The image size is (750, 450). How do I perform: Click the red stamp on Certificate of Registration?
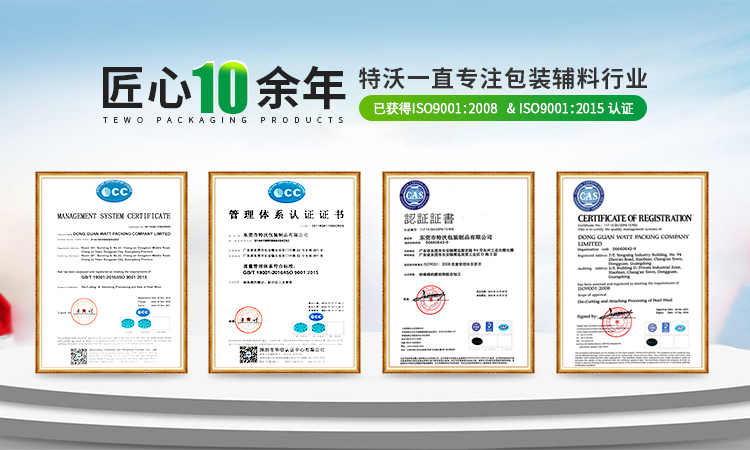click(x=617, y=322)
